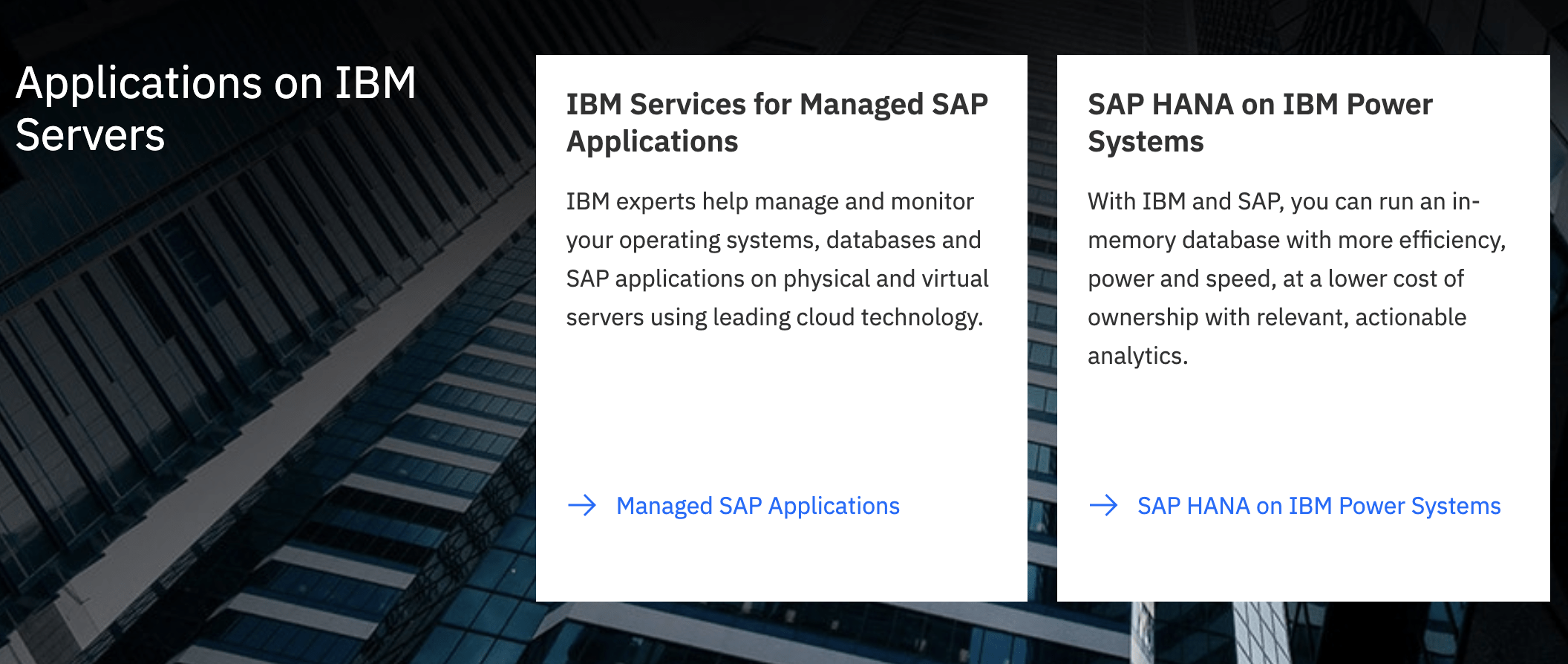Click the text 'SAP applications on physical and virtual'
The width and height of the screenshot is (1568, 664).
pyautogui.click(x=777, y=279)
